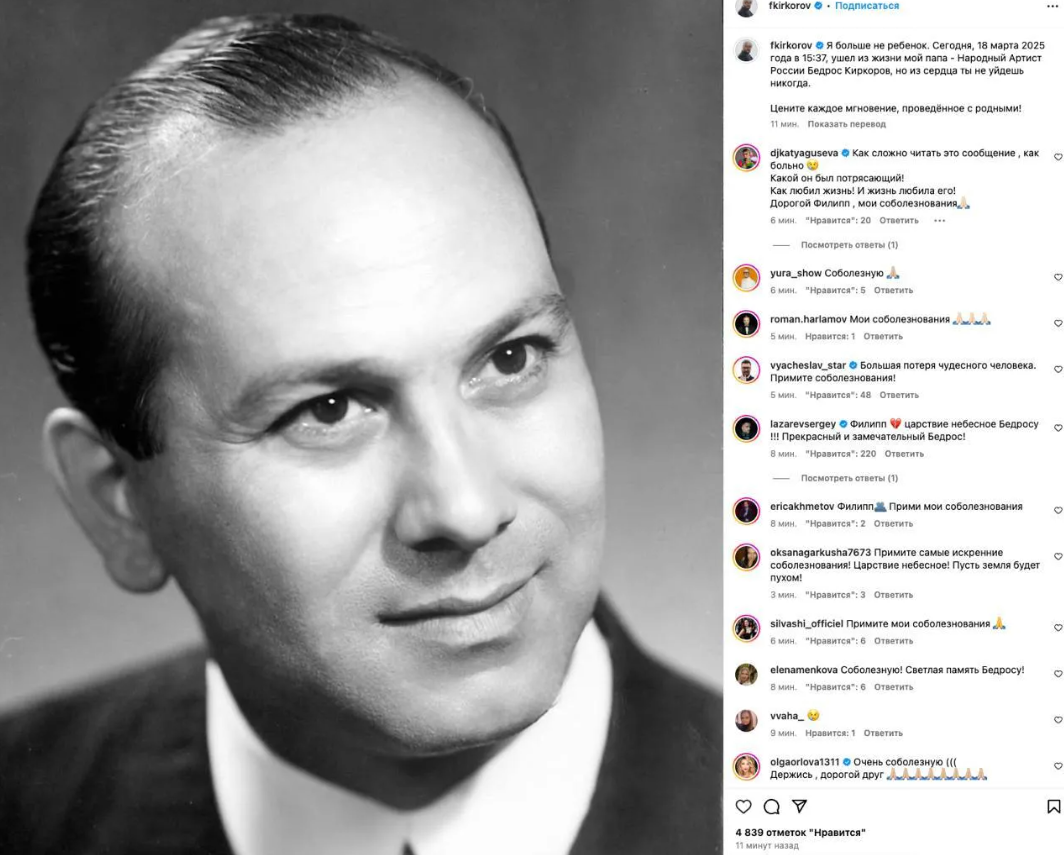Like djkatyaguseva's comment with the heart
The width and height of the screenshot is (1064, 855).
(x=1058, y=157)
